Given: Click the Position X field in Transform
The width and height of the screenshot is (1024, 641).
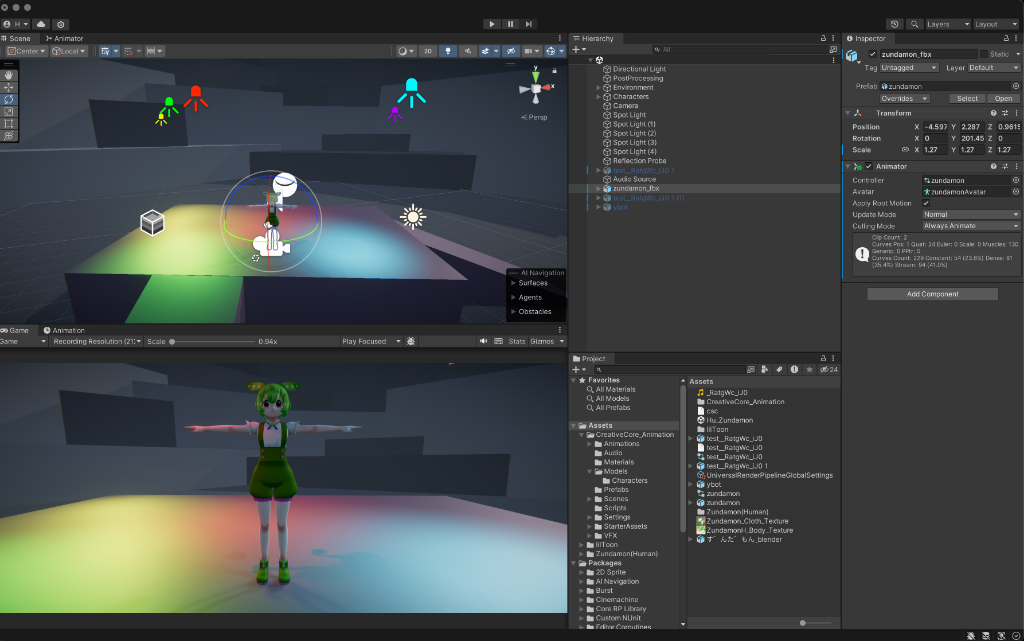Looking at the screenshot, I should pos(936,127).
